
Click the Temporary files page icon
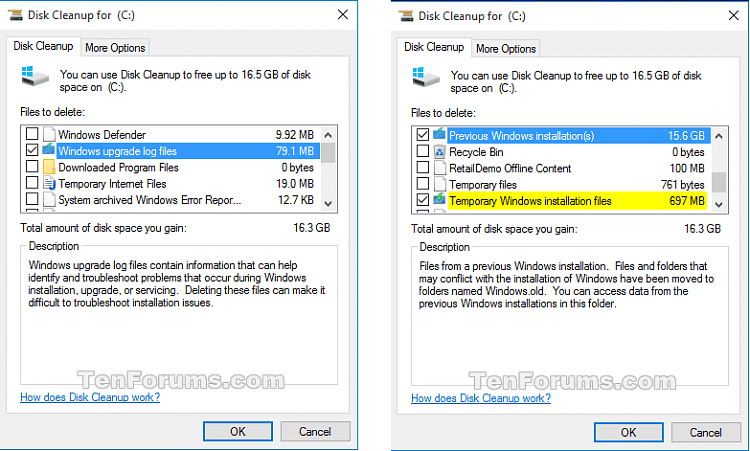point(440,184)
